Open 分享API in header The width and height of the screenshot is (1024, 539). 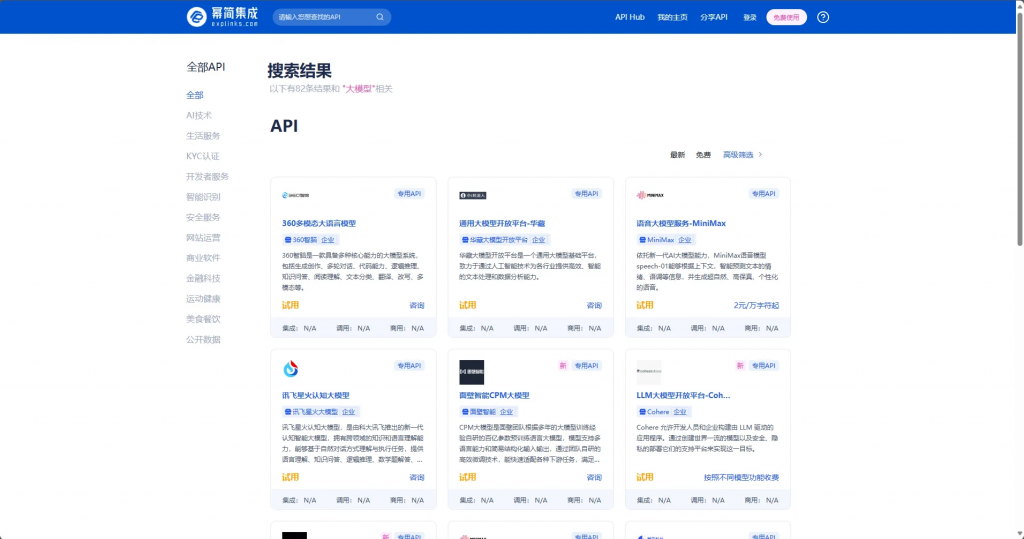[x=714, y=17]
